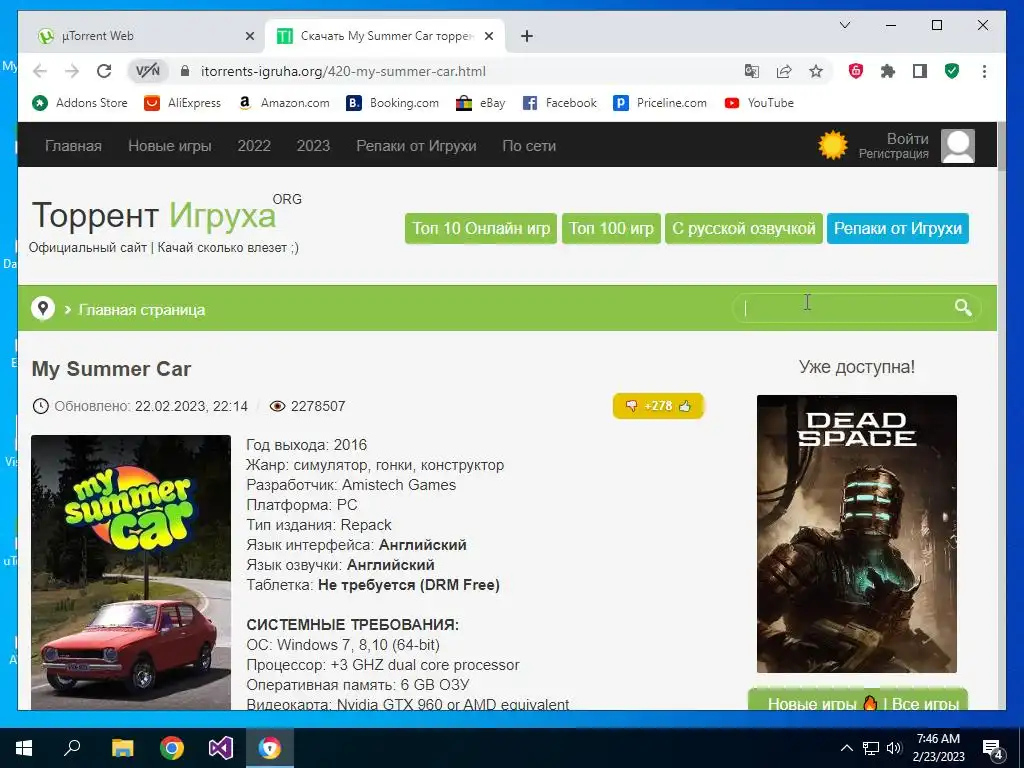Open Главная страница breadcrumb link
The height and width of the screenshot is (768, 1024).
[x=142, y=310]
